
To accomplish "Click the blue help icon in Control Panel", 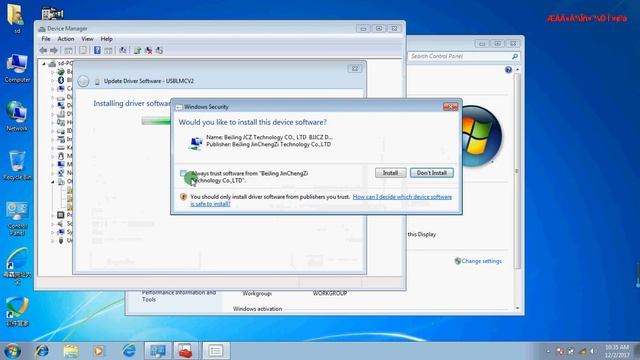I will pos(508,70).
